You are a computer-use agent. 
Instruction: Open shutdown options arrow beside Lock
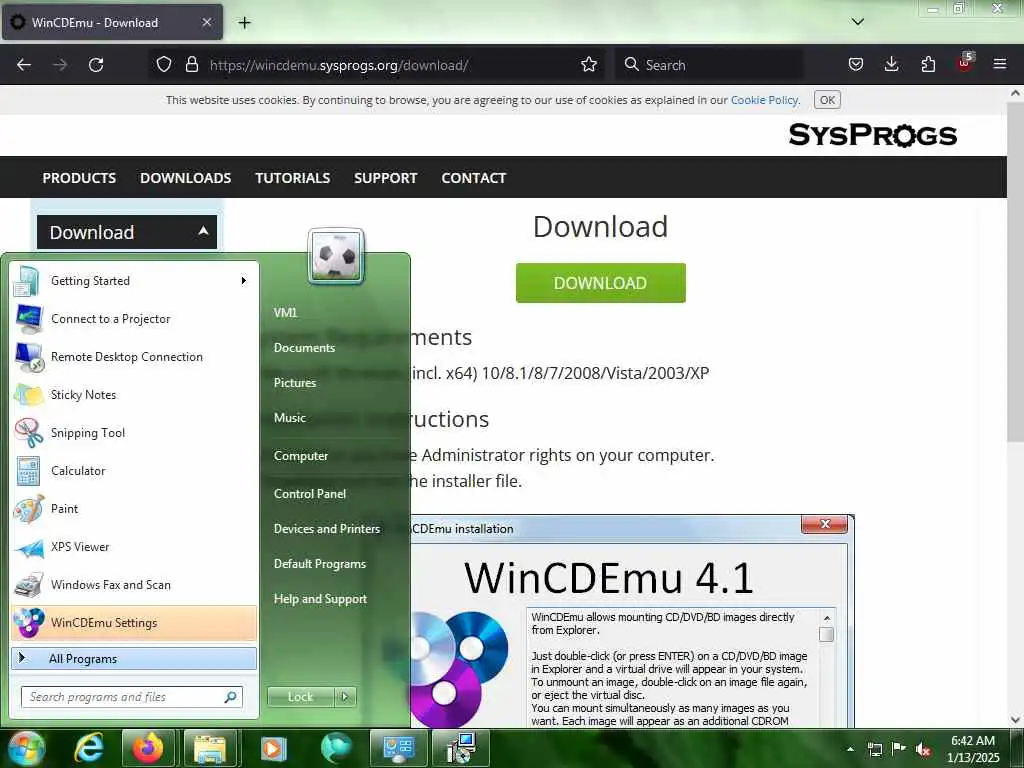(345, 697)
